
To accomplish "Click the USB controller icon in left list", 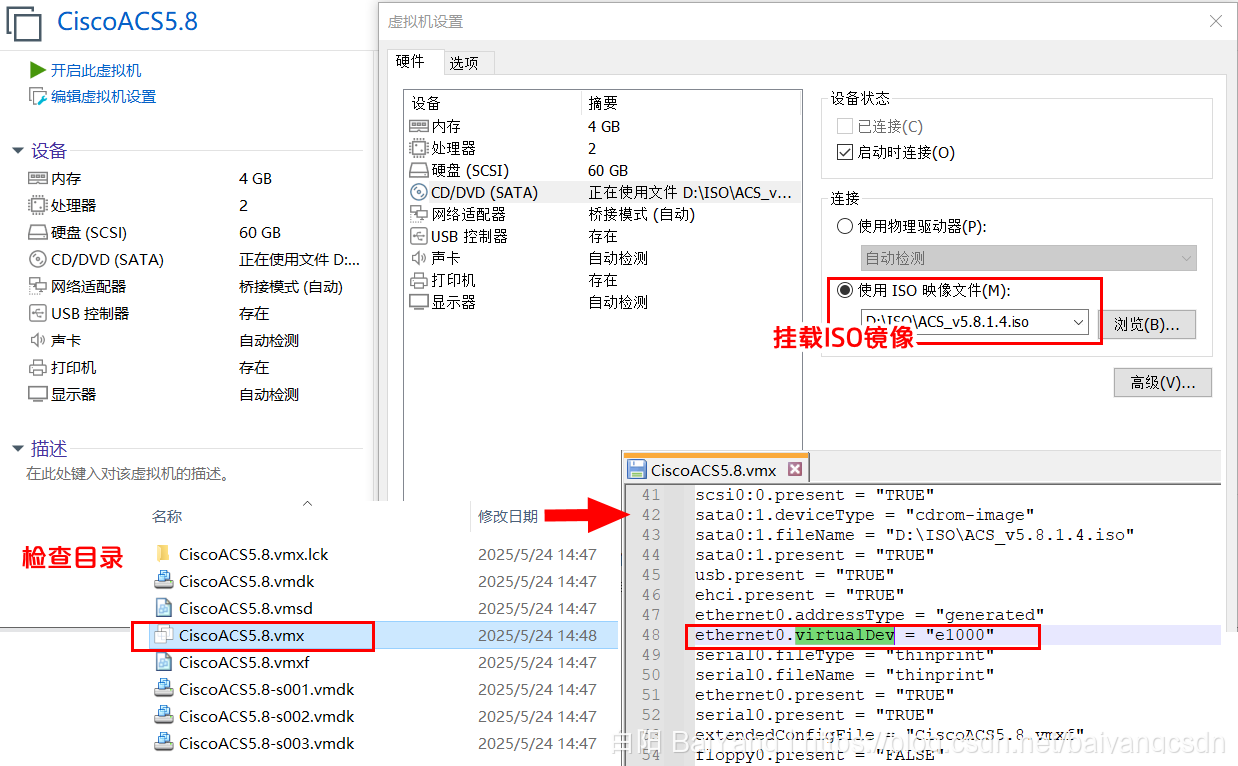I will coord(38,313).
